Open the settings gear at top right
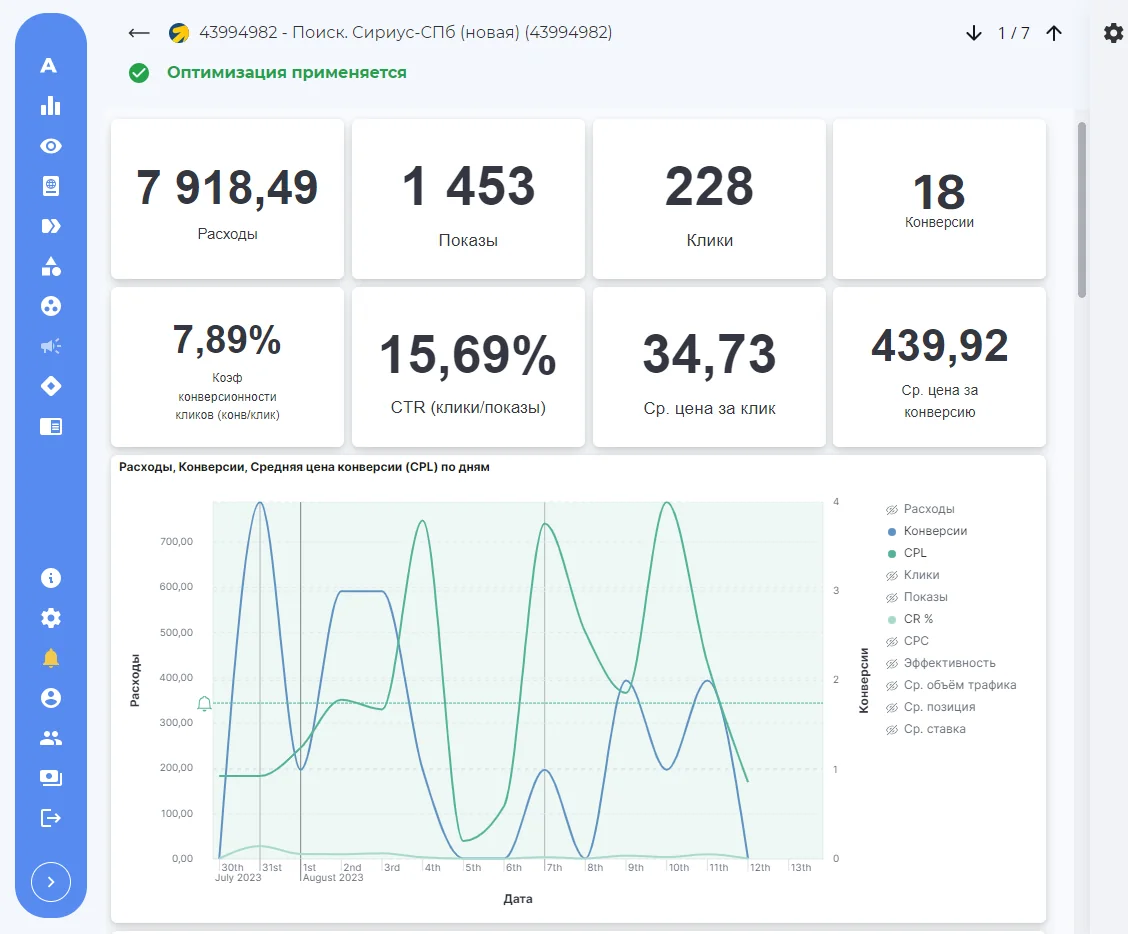This screenshot has width=1128, height=934. point(1113,33)
